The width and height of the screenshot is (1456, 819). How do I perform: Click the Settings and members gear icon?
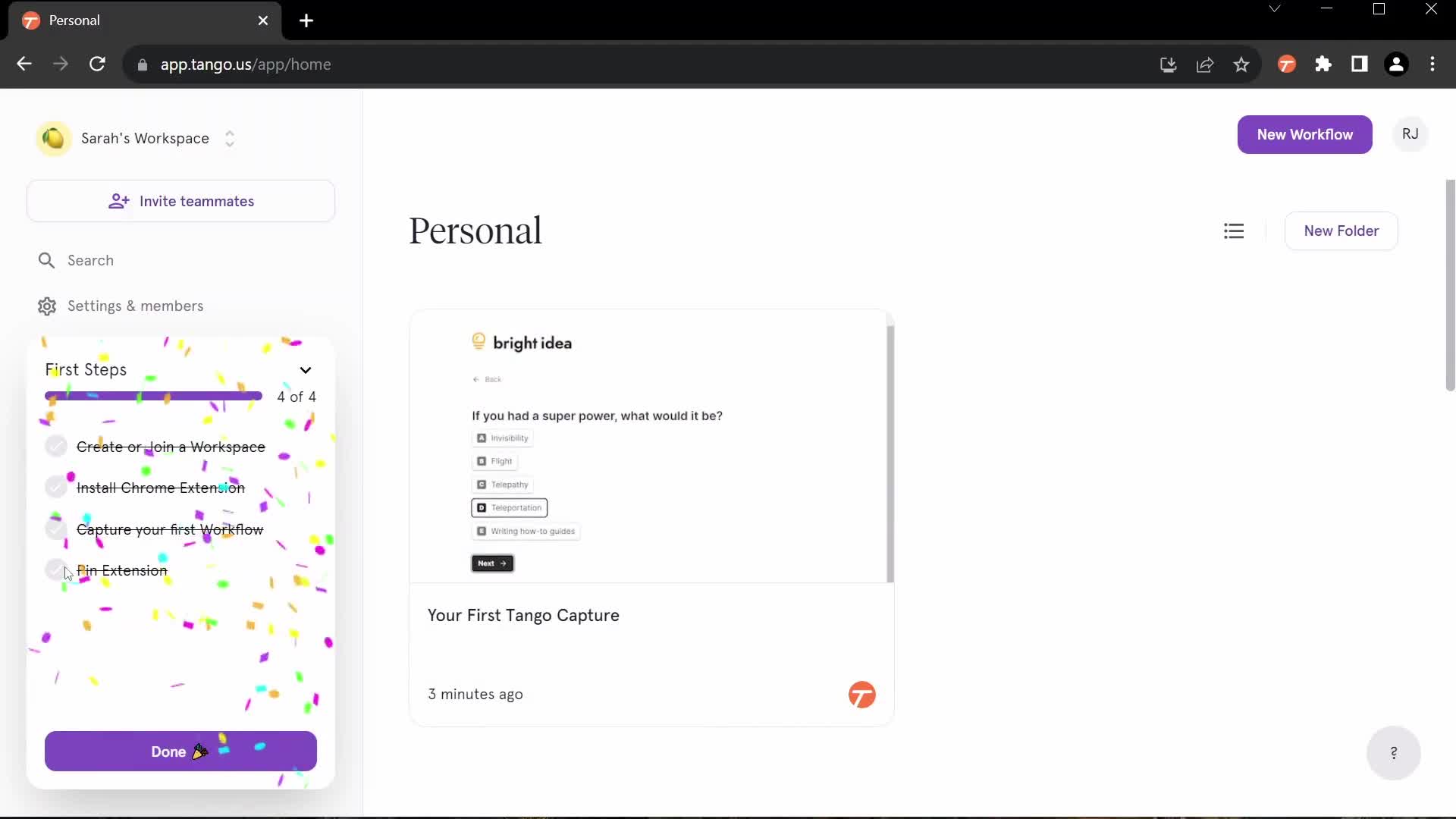coord(46,306)
